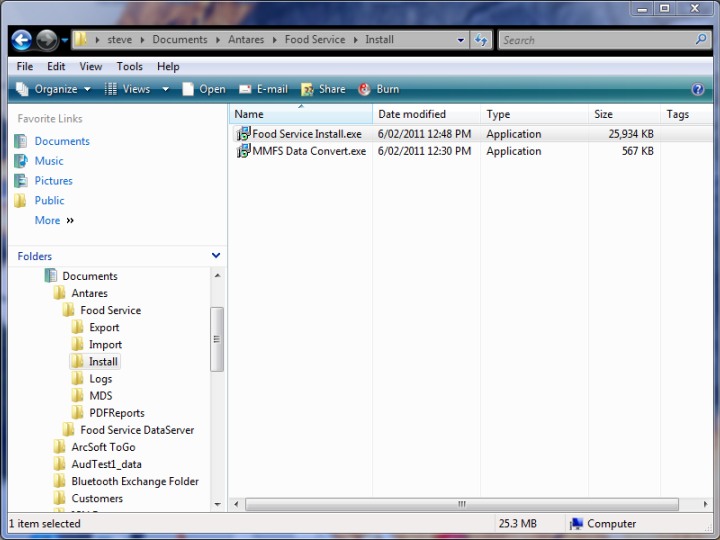The height and width of the screenshot is (540, 720).
Task: Select the Install folder in the tree
Action: point(103,362)
